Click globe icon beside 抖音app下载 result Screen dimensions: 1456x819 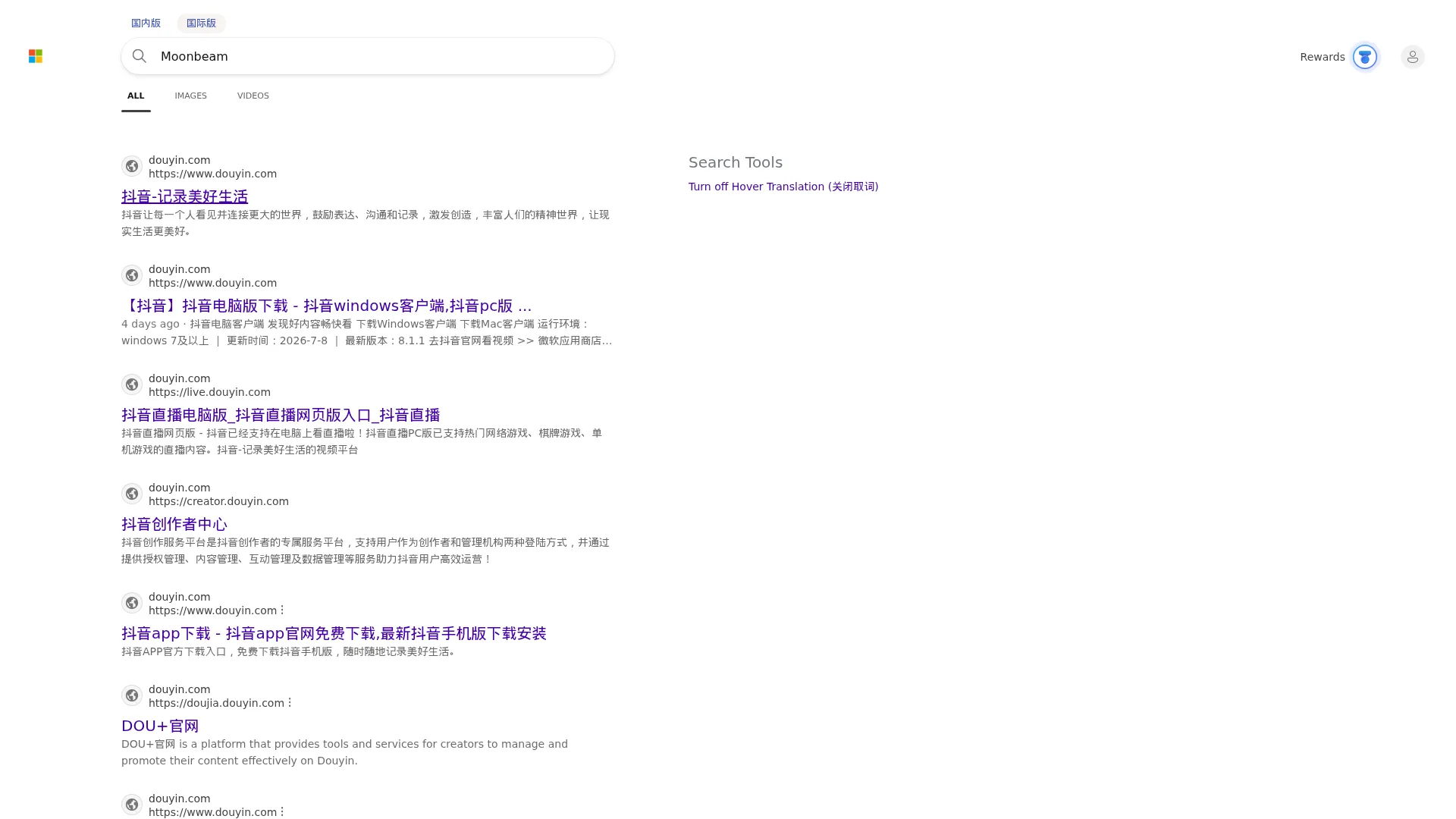[x=132, y=603]
